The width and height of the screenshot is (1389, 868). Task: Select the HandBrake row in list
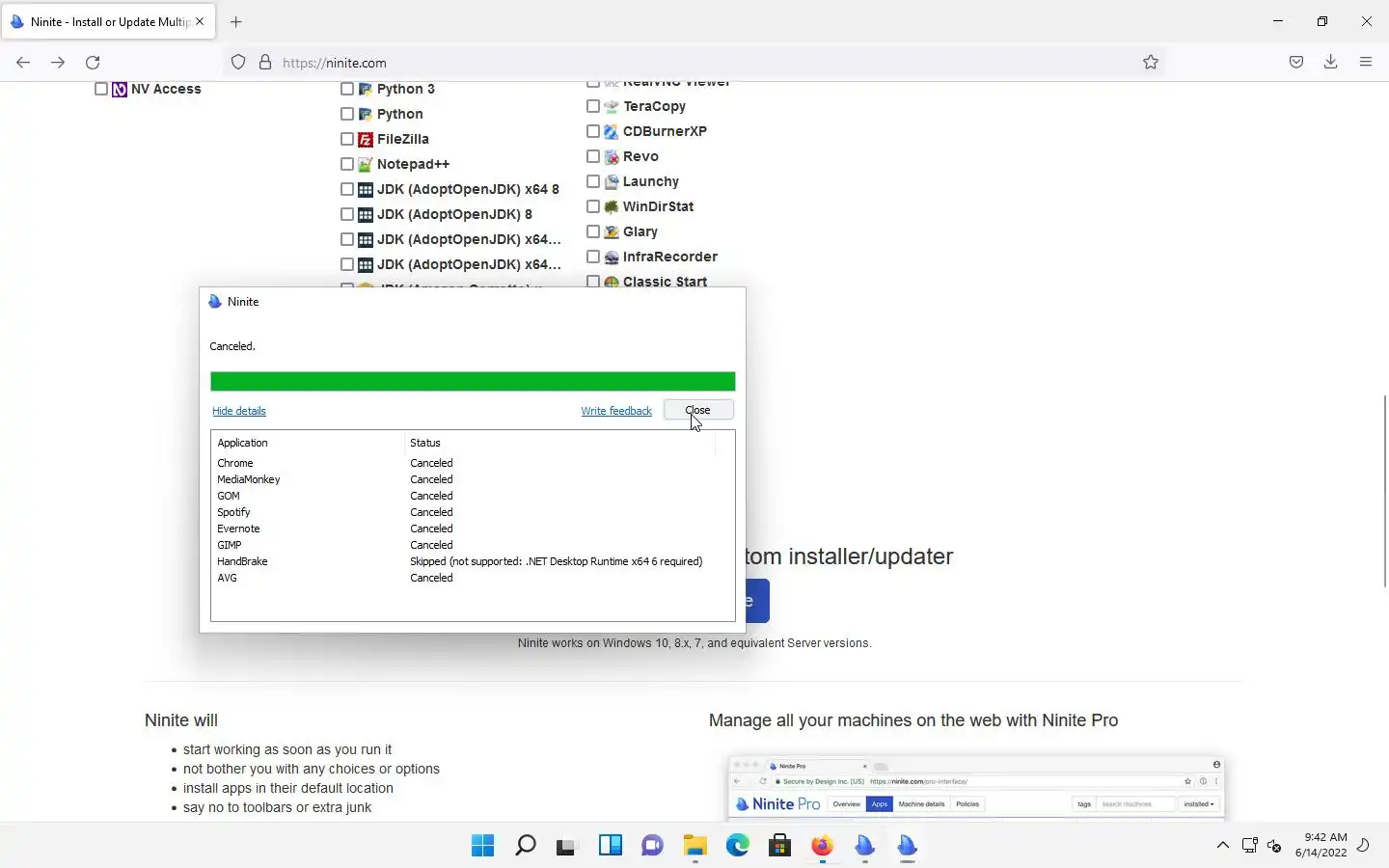tap(473, 561)
